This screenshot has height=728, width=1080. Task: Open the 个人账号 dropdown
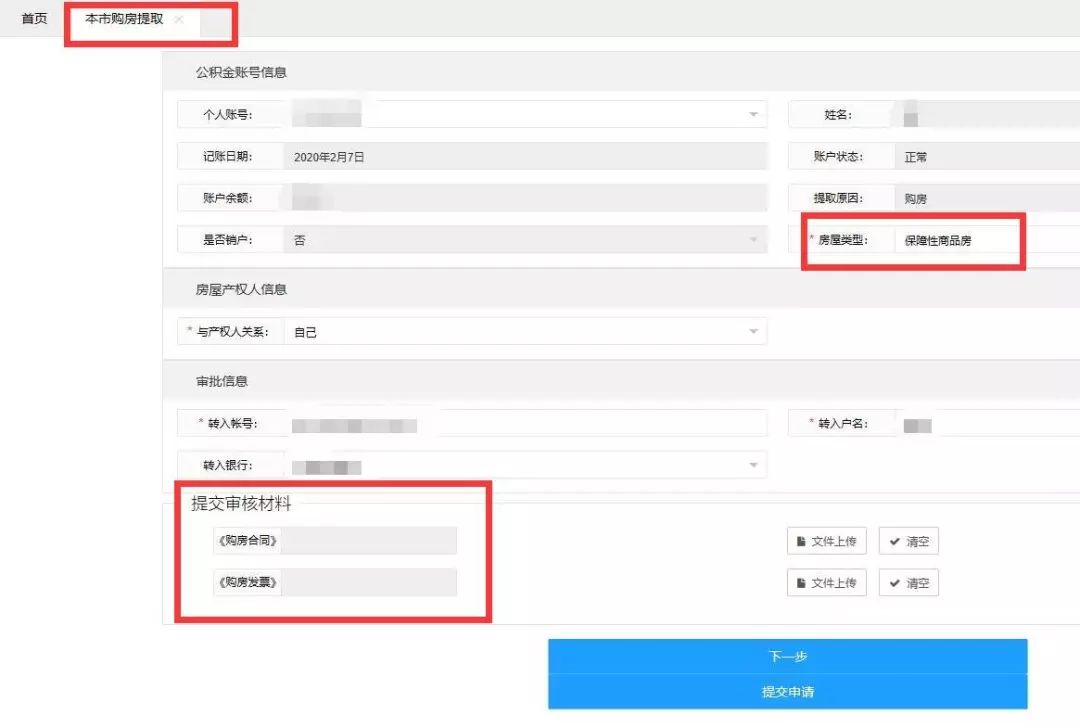click(x=753, y=114)
